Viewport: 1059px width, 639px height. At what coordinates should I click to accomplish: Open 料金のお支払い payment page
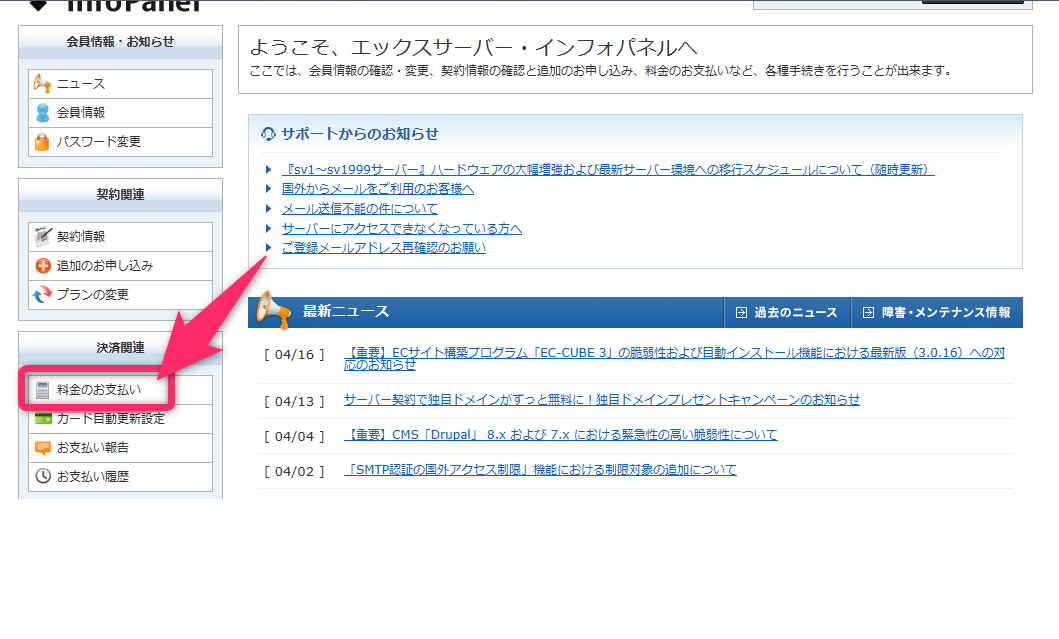[x=120, y=390]
